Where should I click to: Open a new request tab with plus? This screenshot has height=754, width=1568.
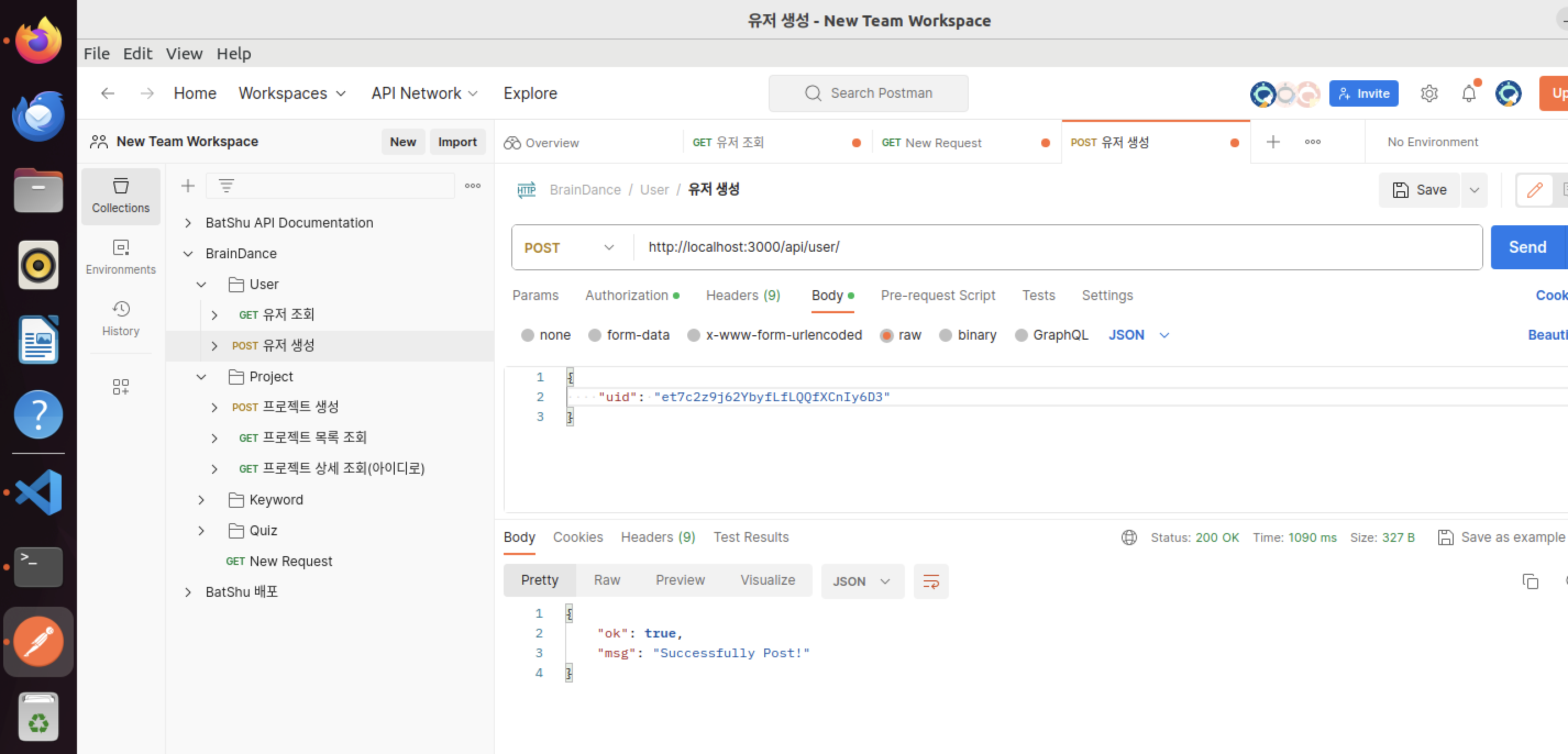tap(1273, 142)
